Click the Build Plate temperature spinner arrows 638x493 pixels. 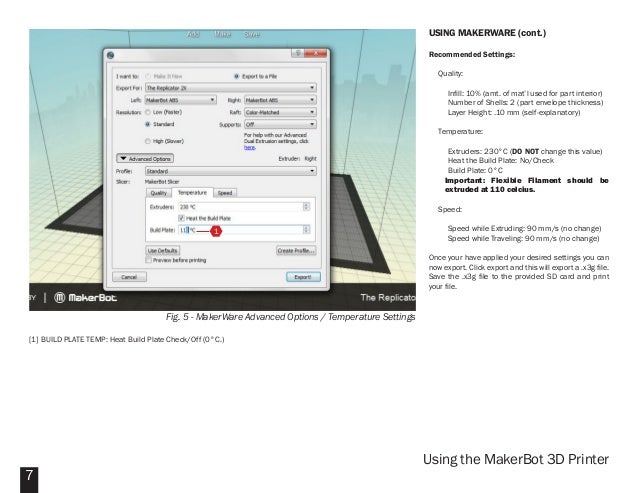click(306, 230)
